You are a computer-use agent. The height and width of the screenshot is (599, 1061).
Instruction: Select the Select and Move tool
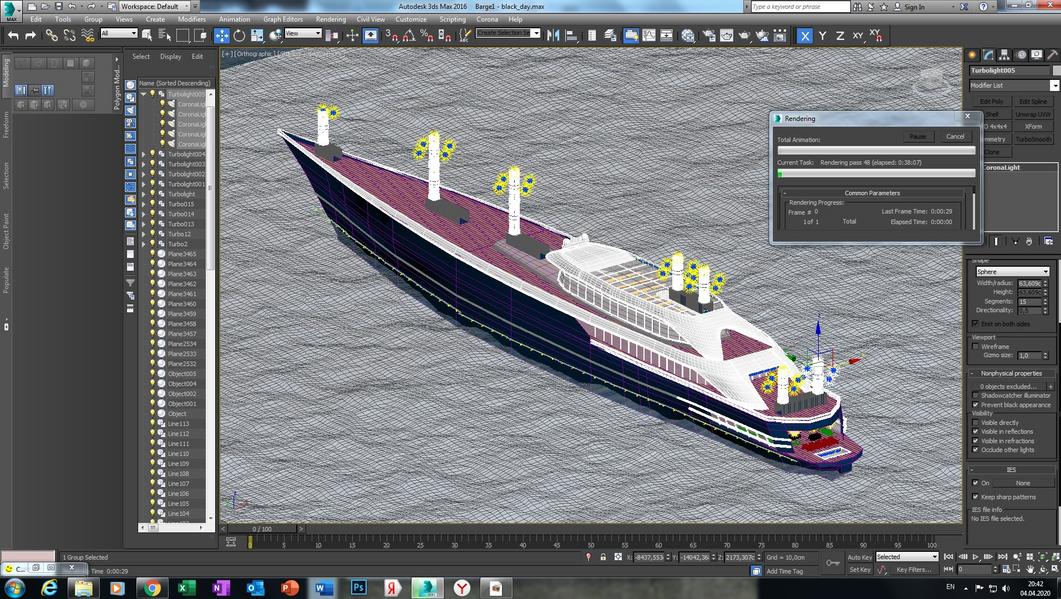tap(222, 35)
